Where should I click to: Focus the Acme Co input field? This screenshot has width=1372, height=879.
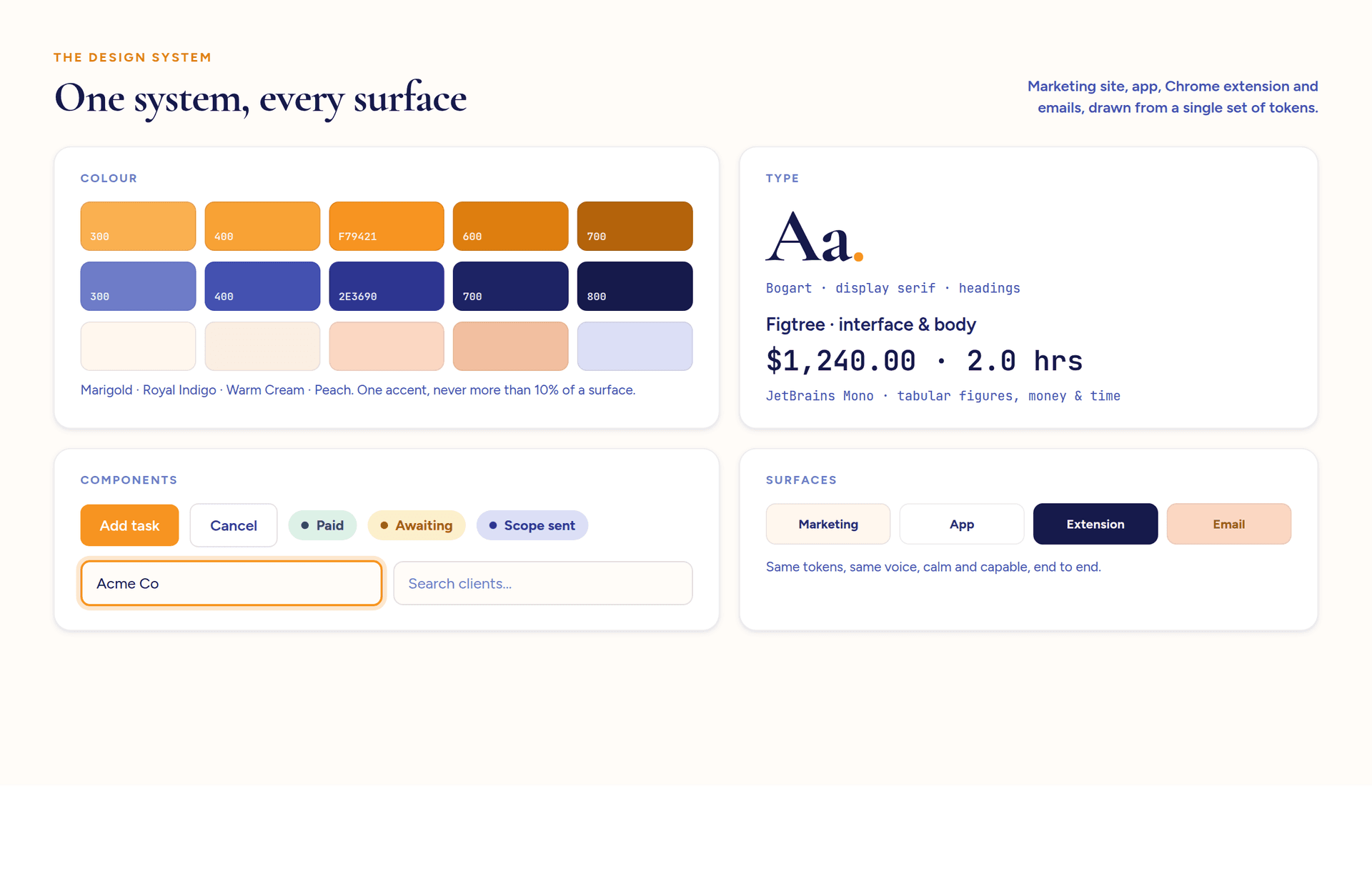click(x=232, y=583)
